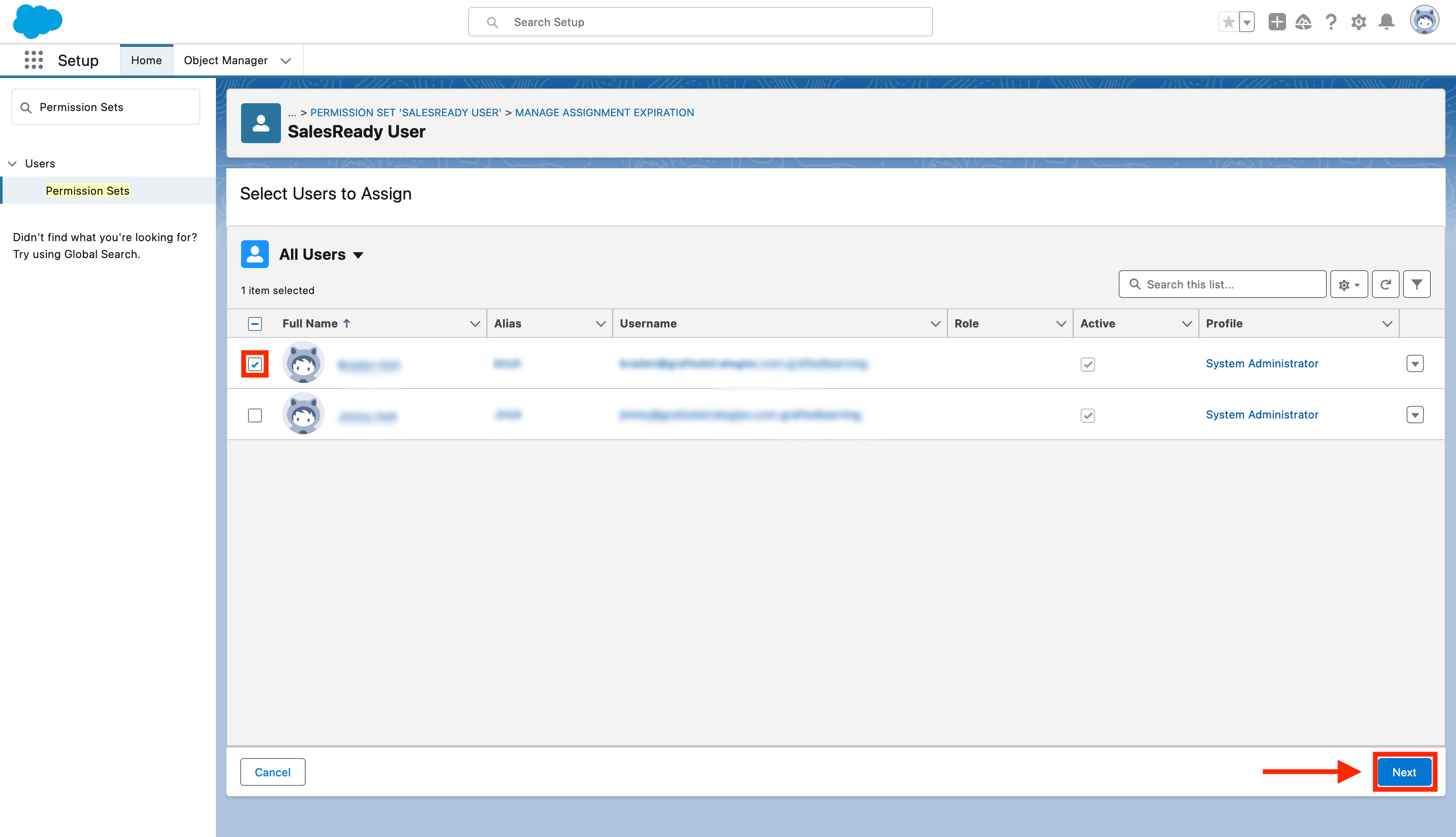Uncheck the first user's selection checkbox
The width and height of the screenshot is (1456, 837).
tap(255, 364)
